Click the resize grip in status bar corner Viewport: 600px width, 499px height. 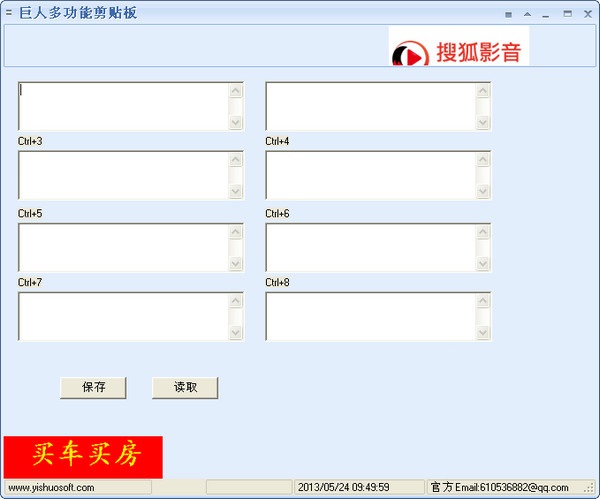point(589,488)
